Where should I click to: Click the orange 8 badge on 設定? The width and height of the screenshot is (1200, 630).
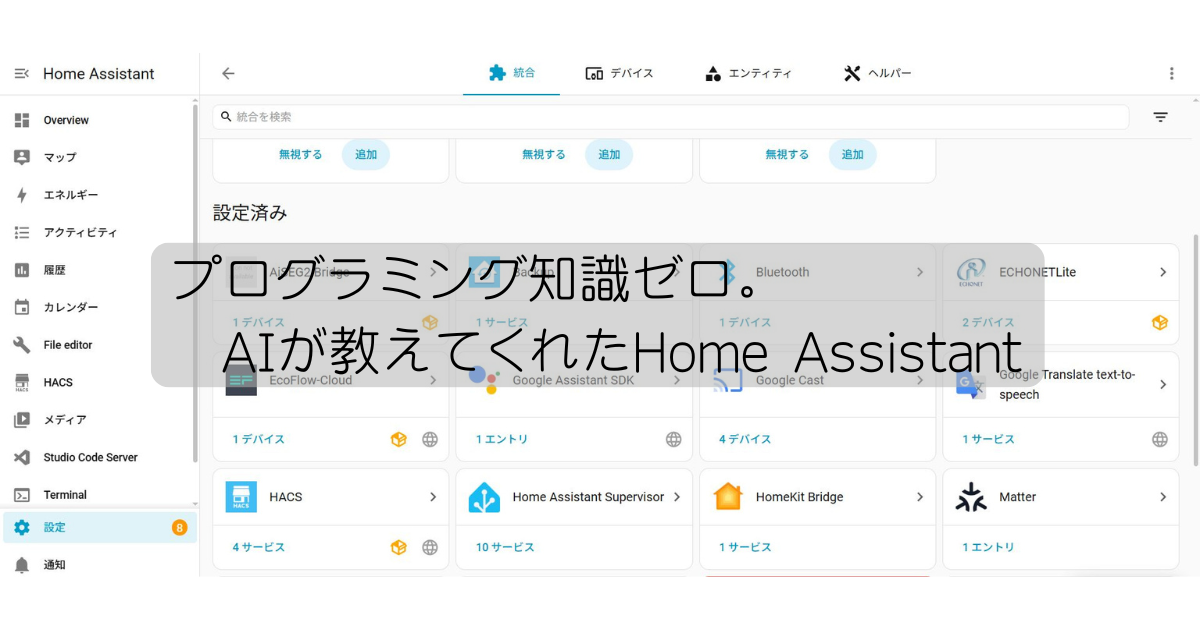(180, 527)
